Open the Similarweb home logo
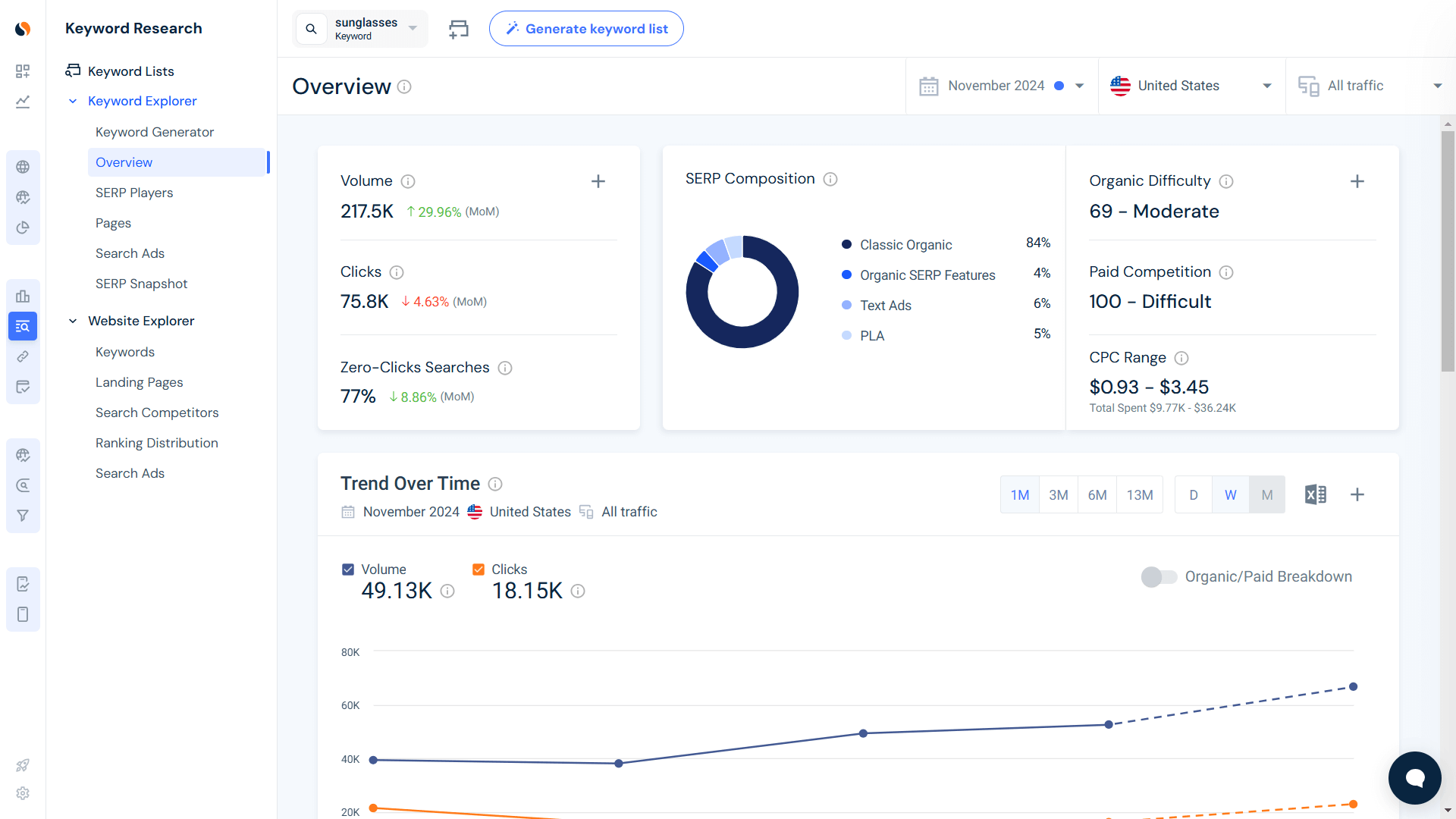 coord(23,28)
